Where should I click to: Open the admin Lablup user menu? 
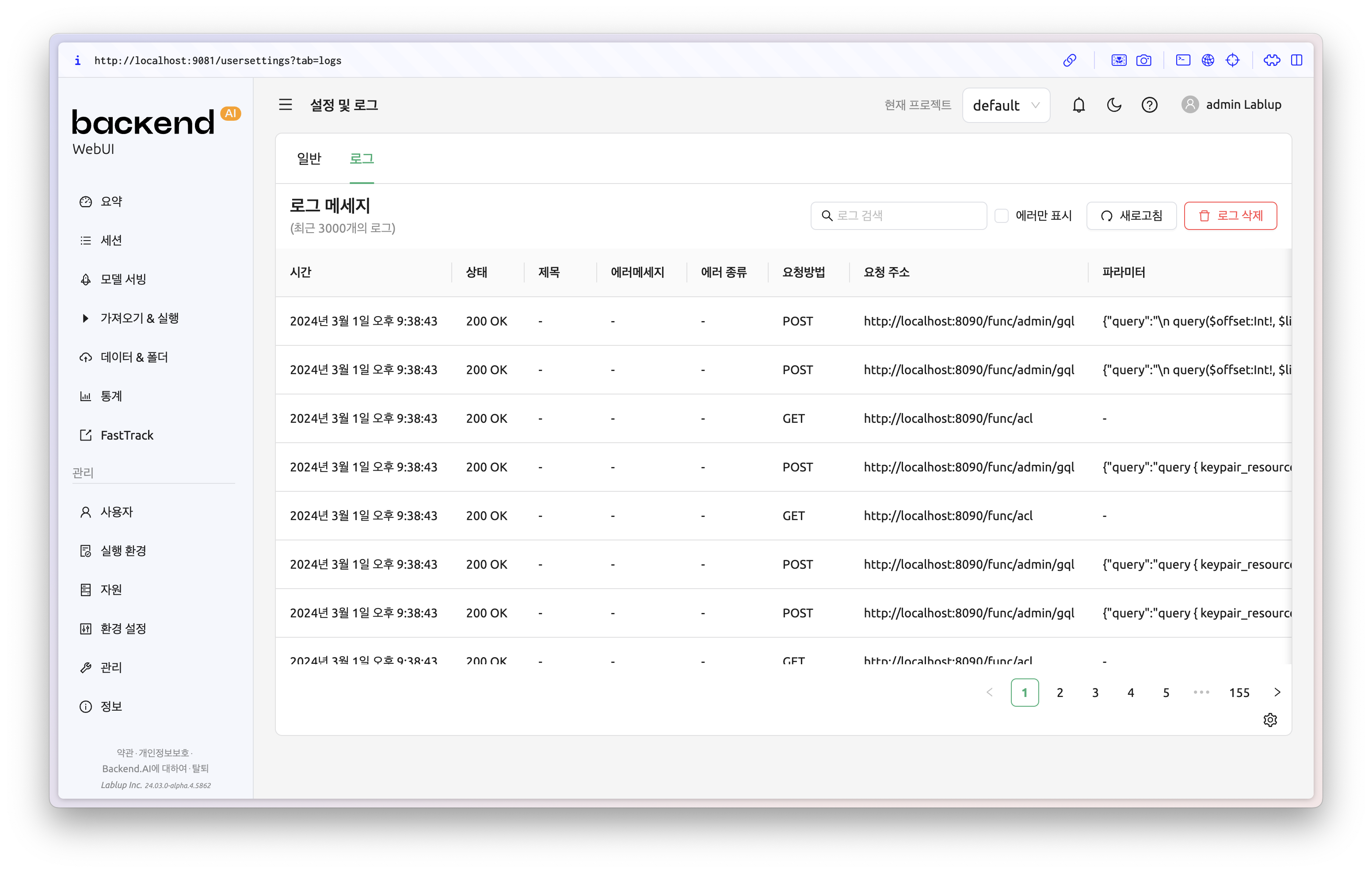coord(1232,104)
